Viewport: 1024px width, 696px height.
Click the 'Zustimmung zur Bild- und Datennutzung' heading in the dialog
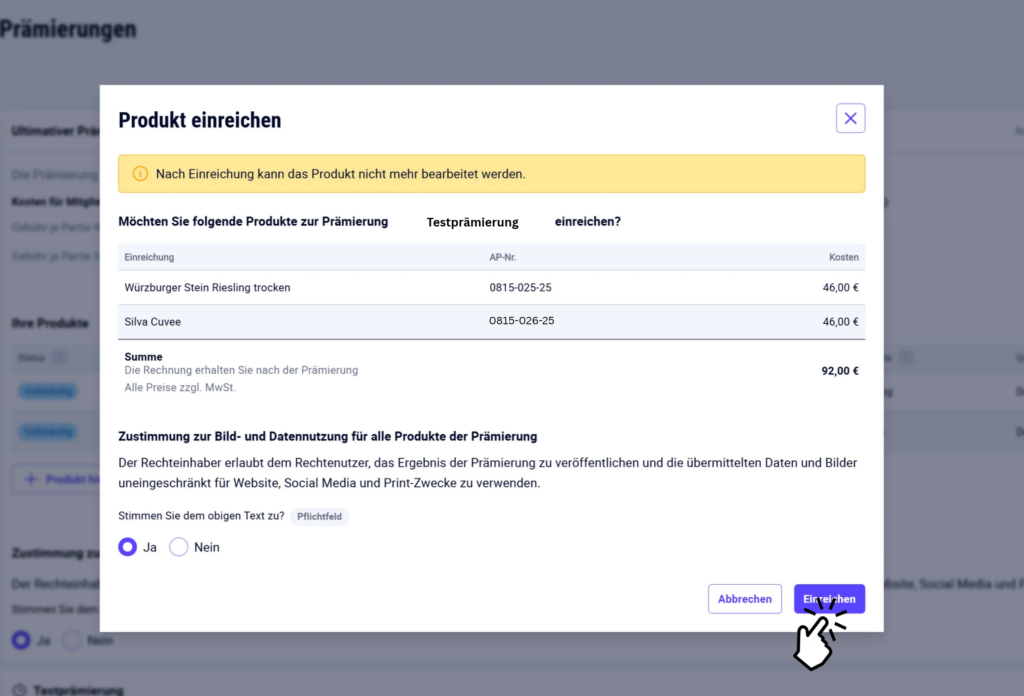[328, 436]
